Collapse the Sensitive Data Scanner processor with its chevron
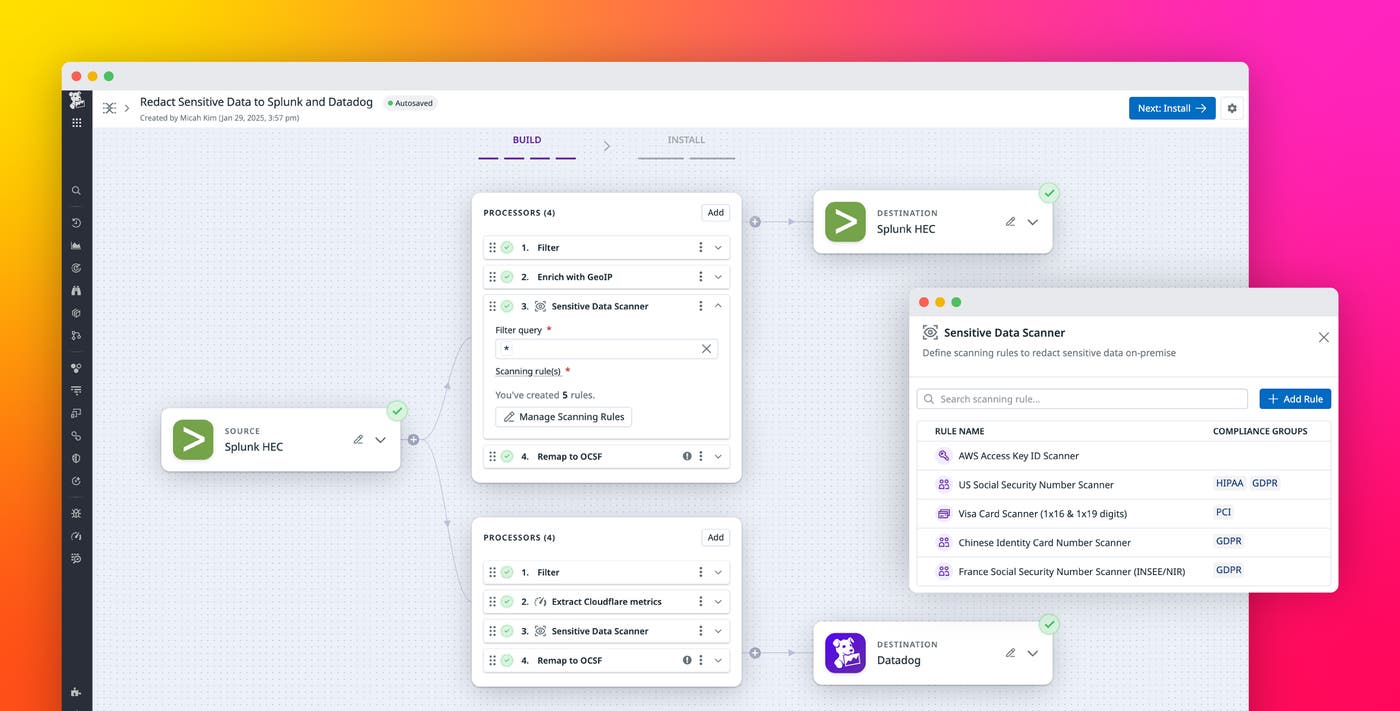The image size is (1400, 711). [717, 305]
